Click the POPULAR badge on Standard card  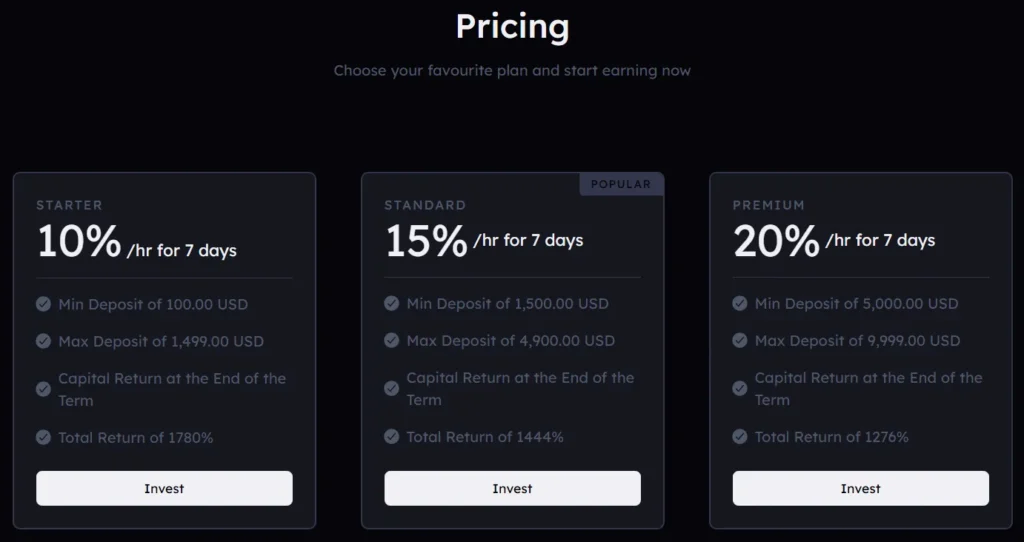[x=620, y=184]
